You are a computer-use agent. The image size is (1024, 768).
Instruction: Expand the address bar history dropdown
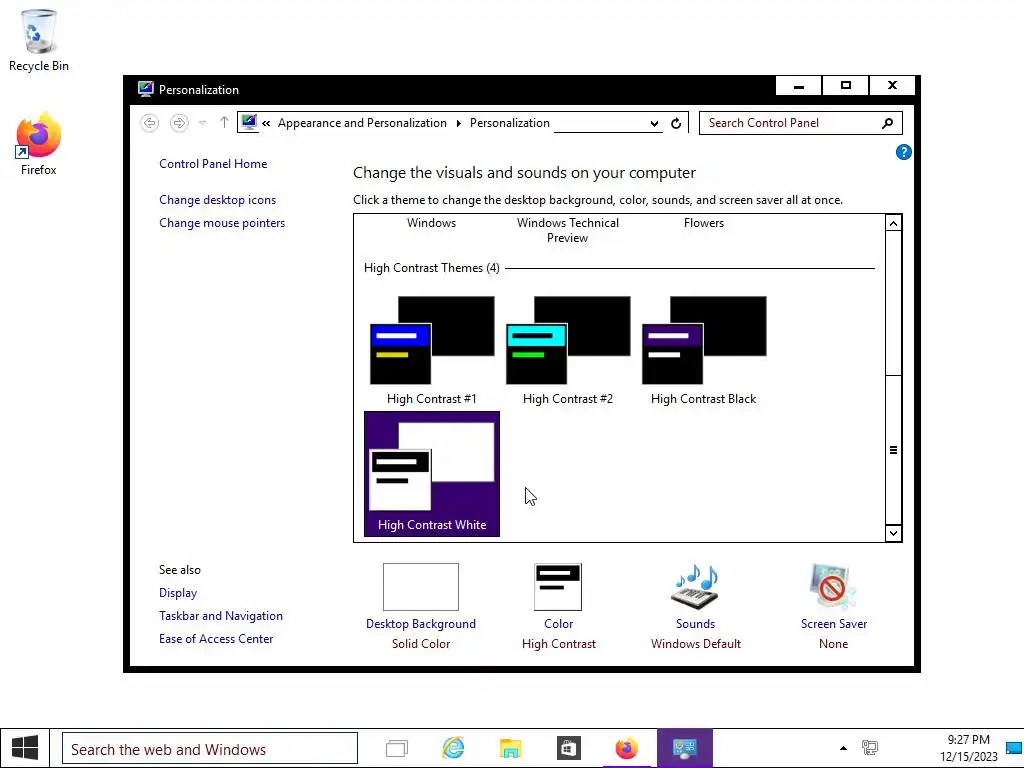point(654,123)
